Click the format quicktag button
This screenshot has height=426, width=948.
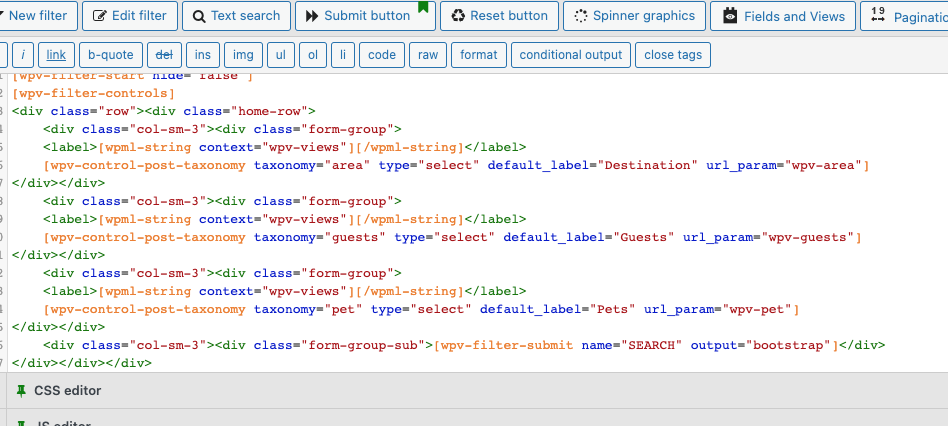pyautogui.click(x=478, y=55)
